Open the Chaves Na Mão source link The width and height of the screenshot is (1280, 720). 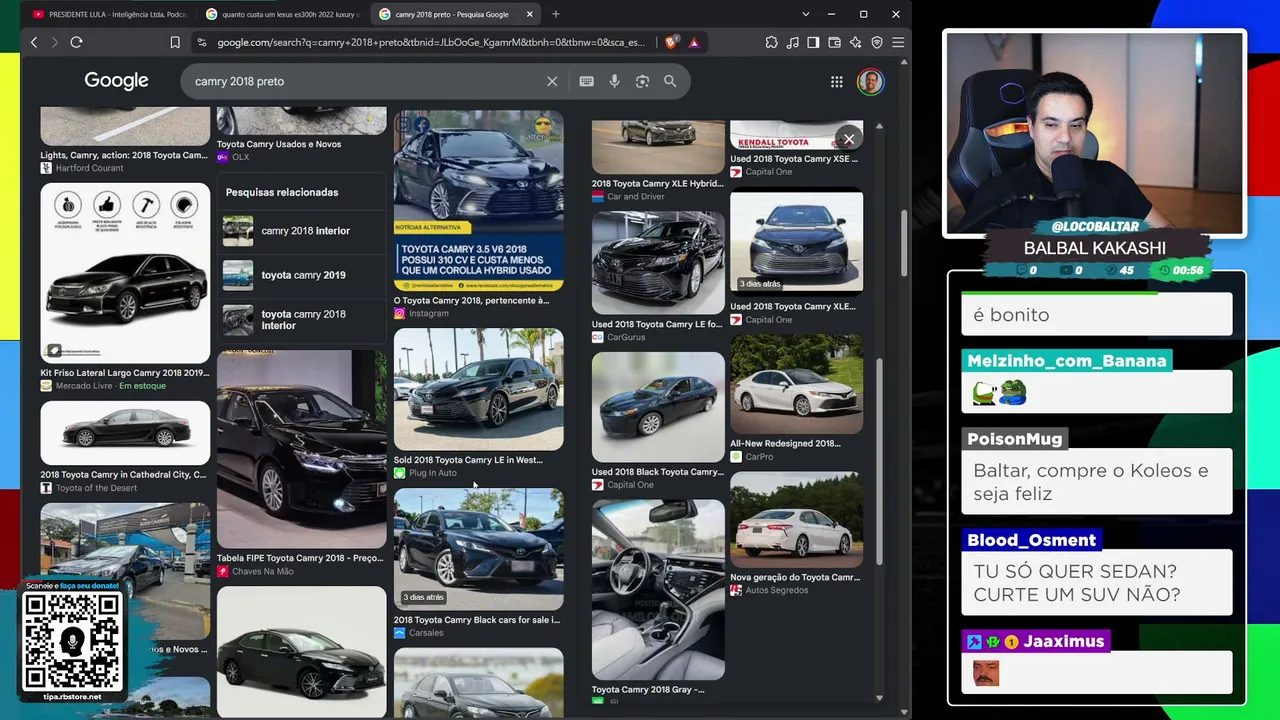(255, 571)
